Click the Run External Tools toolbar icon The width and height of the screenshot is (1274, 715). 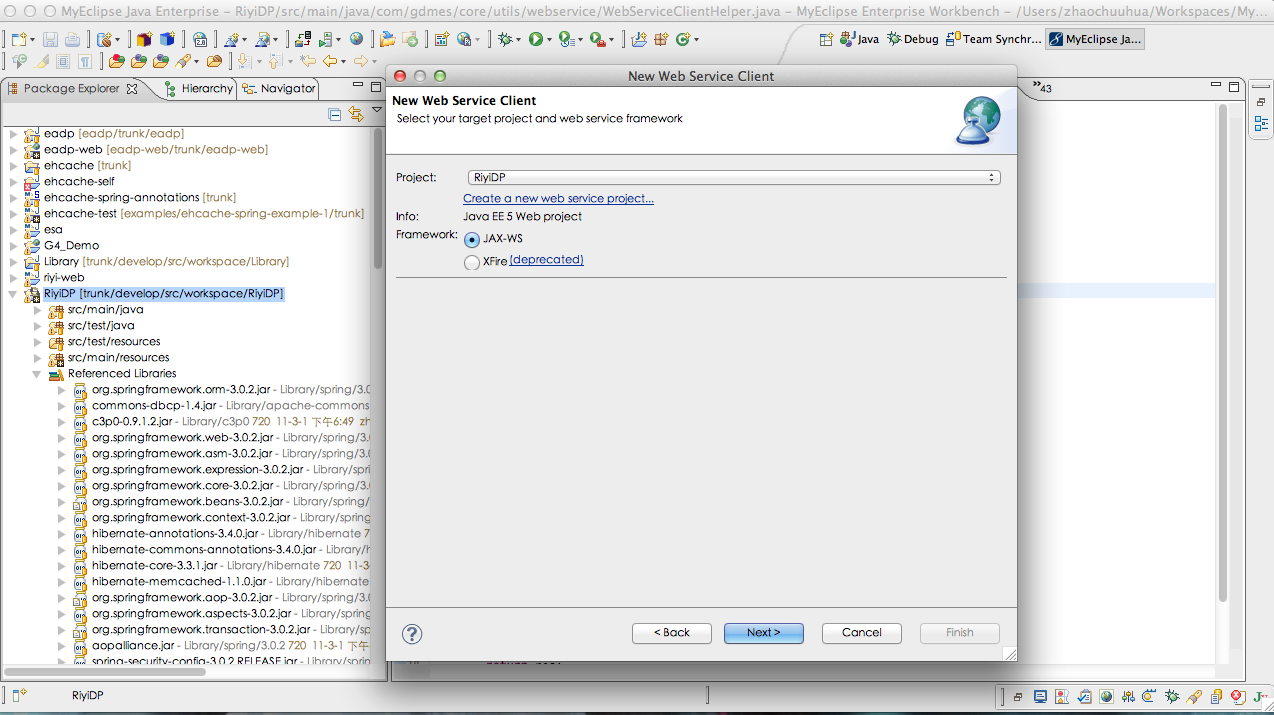tap(597, 39)
